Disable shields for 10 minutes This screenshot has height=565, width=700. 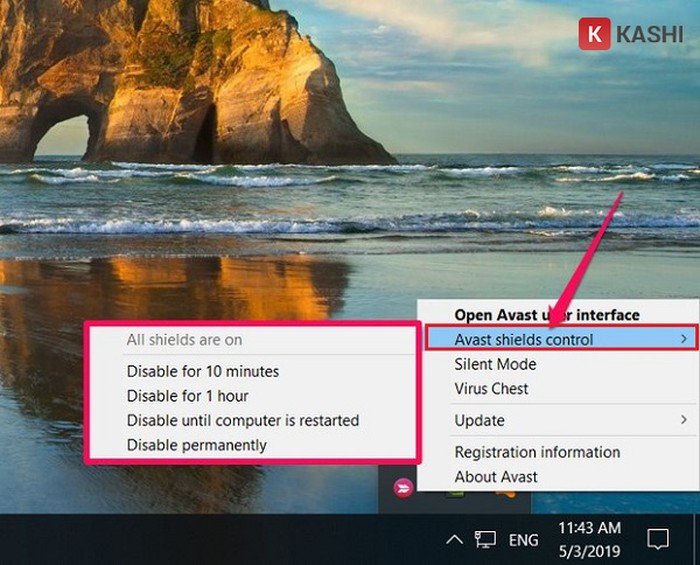point(203,371)
